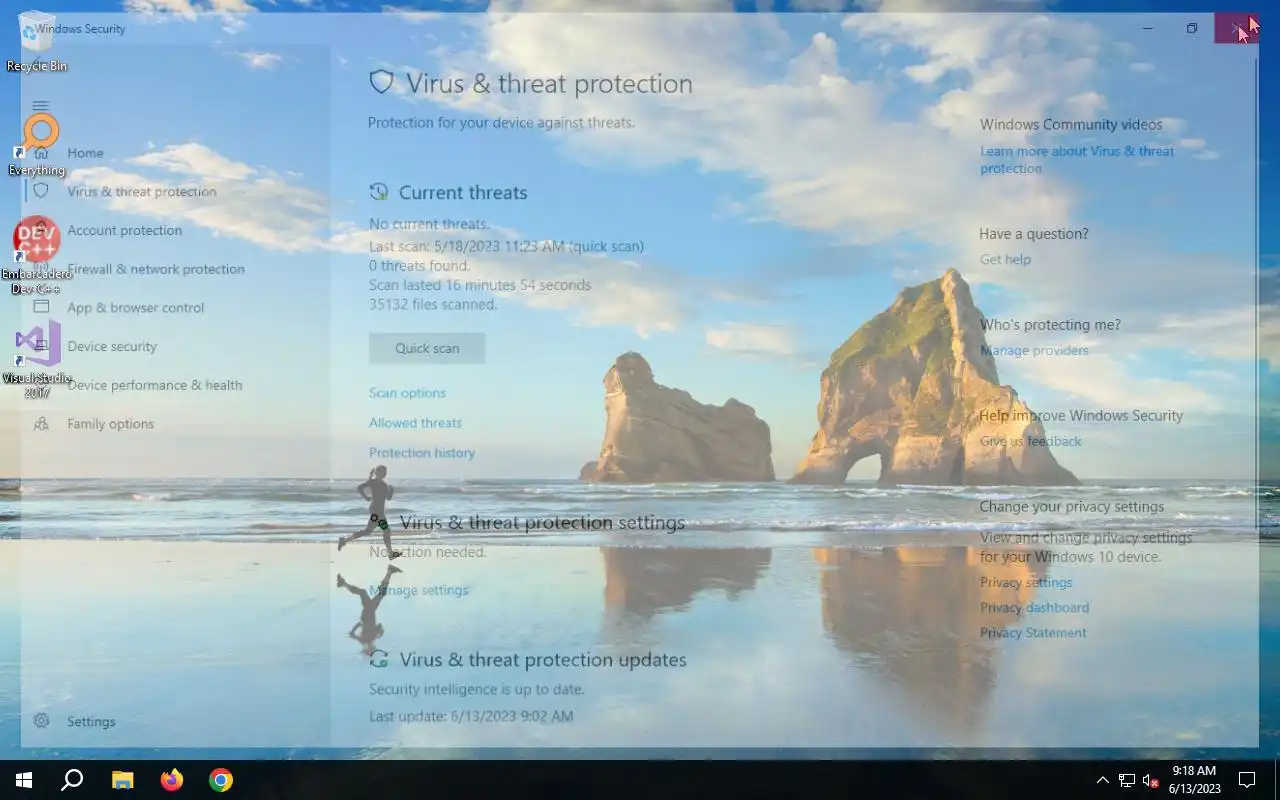Click 'Protection for your device against threats.' text
Viewport: 1280px width, 800px height.
501,123
